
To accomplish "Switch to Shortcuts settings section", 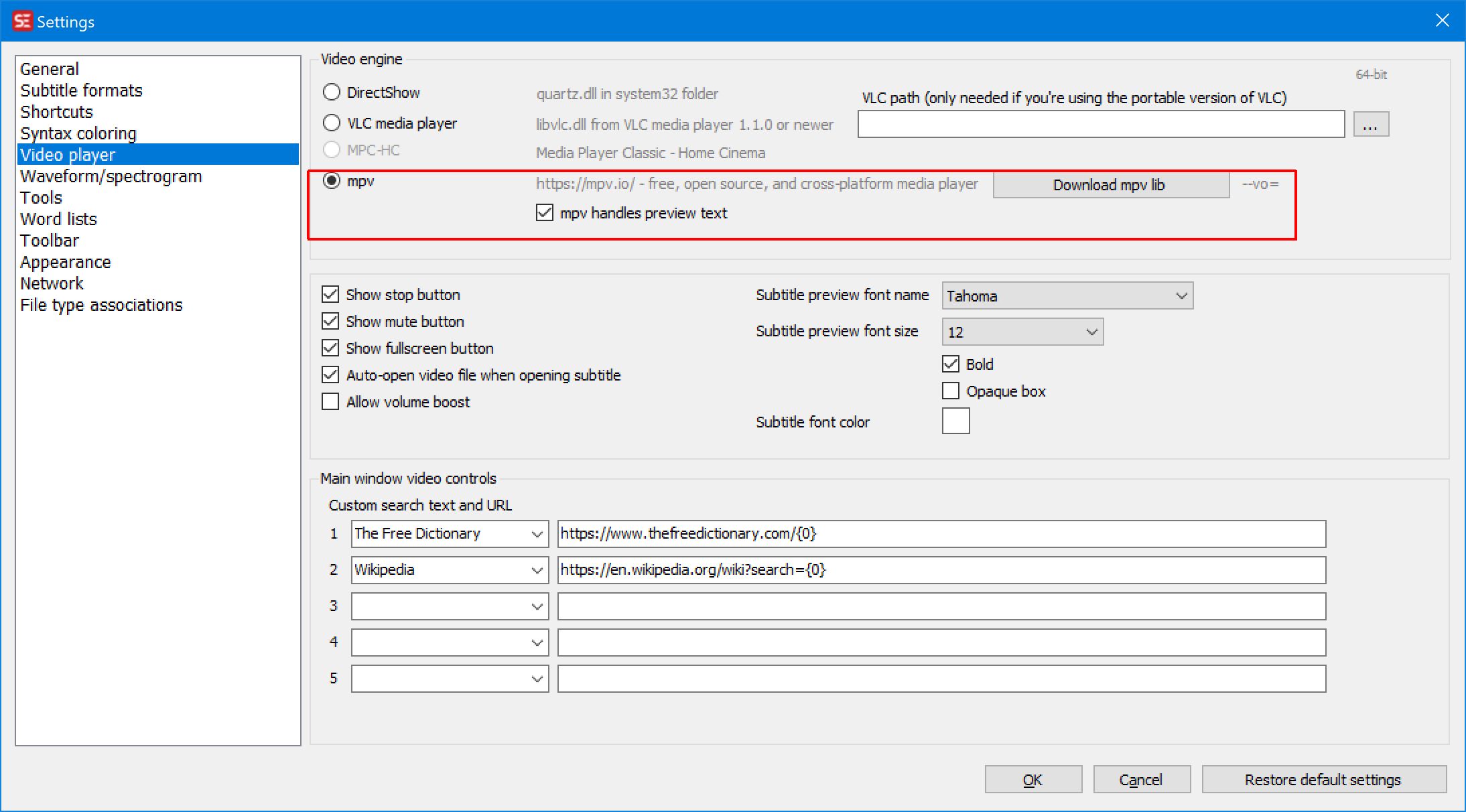I will point(56,112).
